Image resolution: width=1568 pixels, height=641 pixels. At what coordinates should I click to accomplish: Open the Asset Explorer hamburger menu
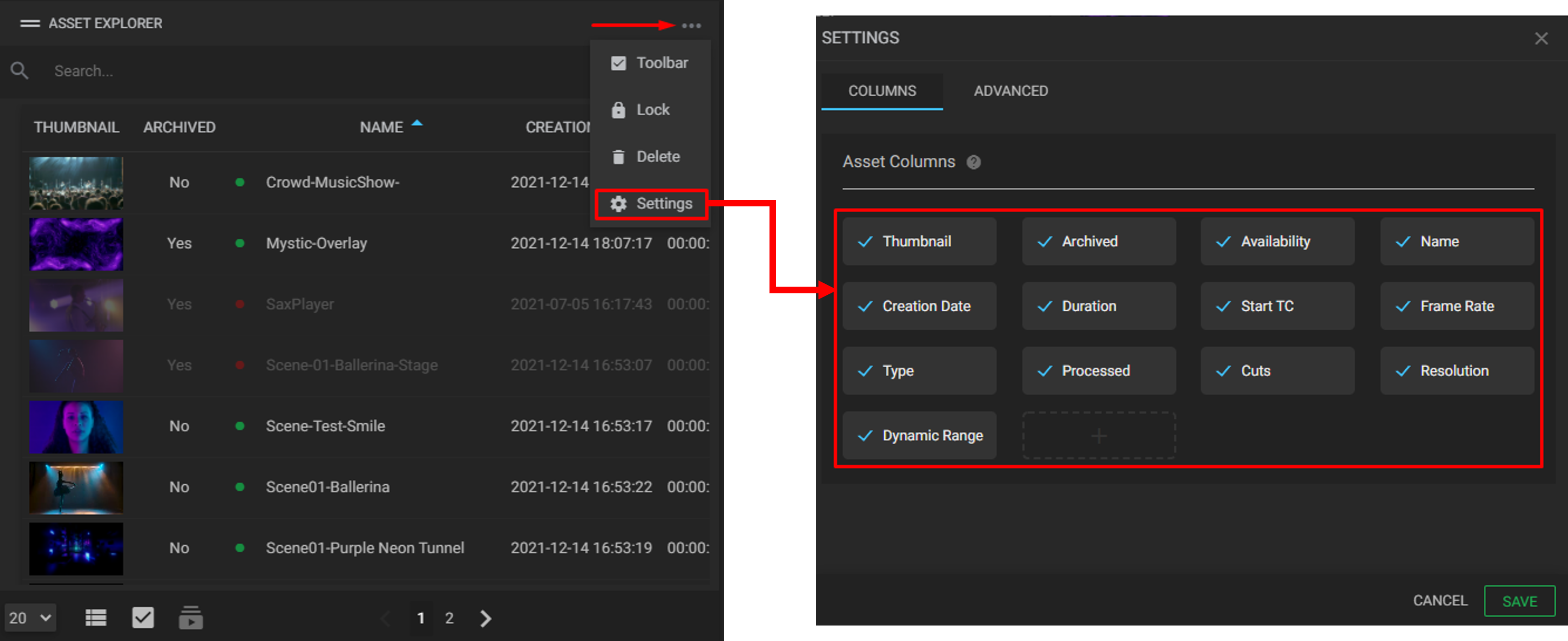click(29, 23)
